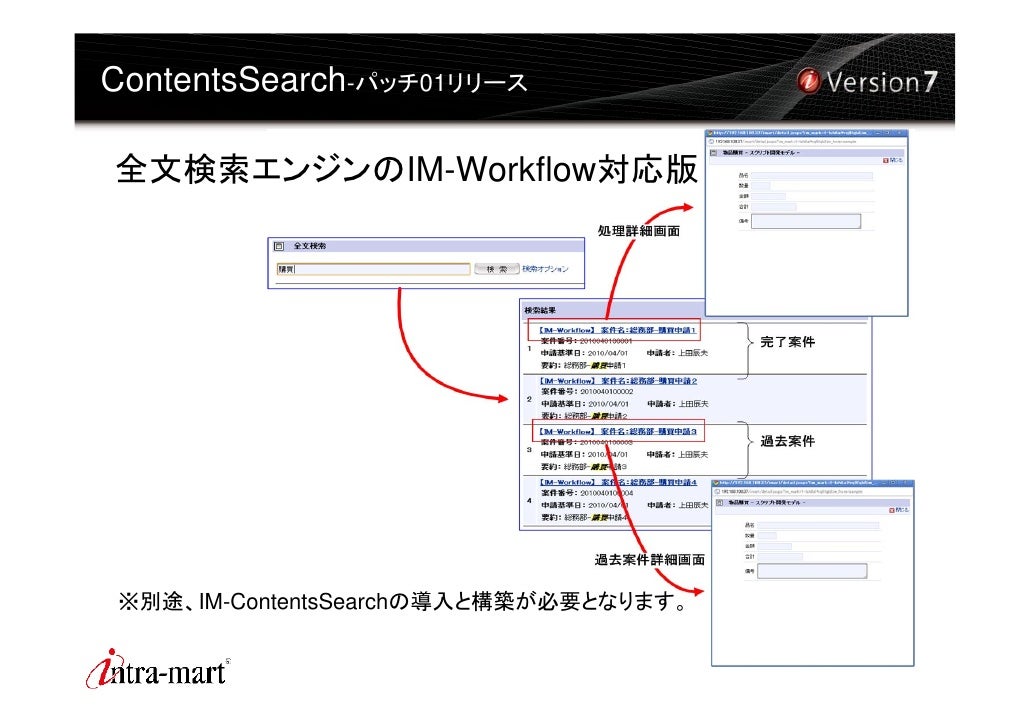Click the 全文検索 panel title icon
This screenshot has width=1030, height=728.
pyautogui.click(x=279, y=246)
